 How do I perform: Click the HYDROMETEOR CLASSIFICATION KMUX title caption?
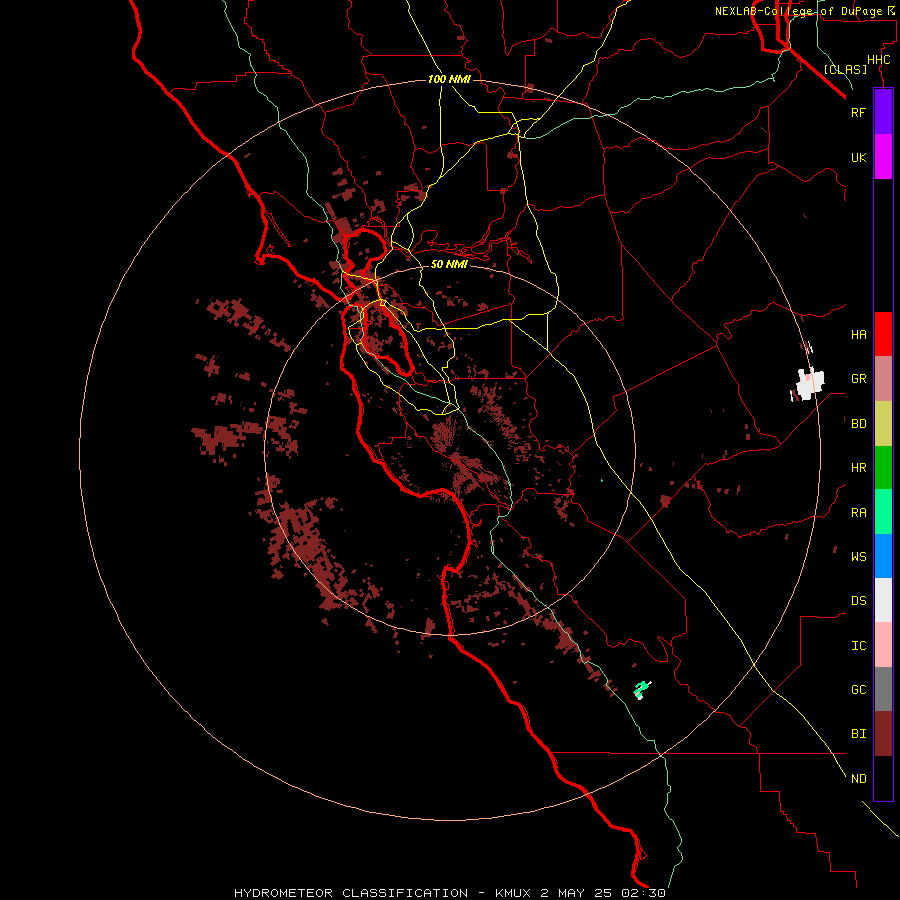(x=449, y=893)
